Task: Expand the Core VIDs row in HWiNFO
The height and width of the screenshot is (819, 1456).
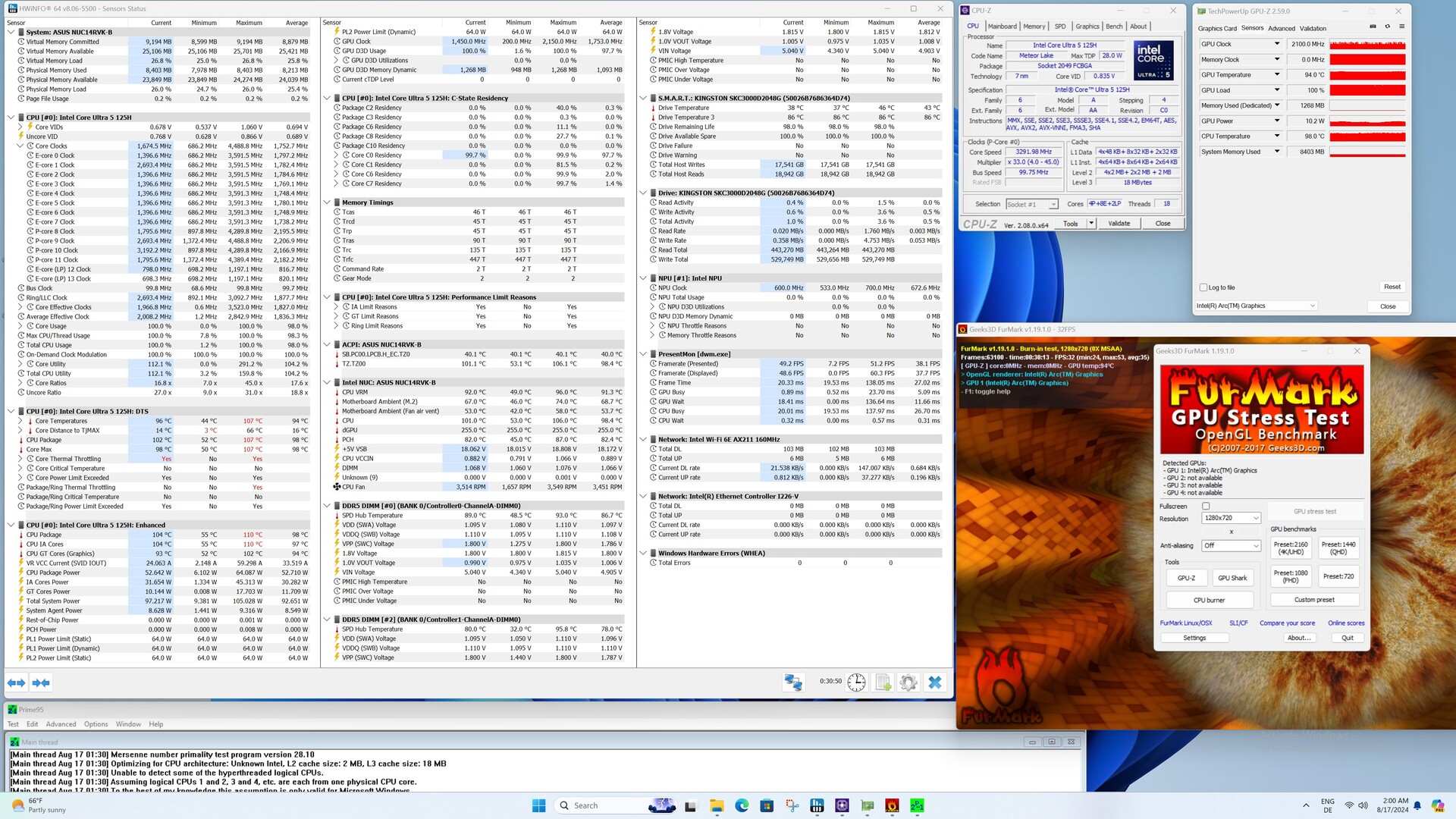Action: pos(20,127)
